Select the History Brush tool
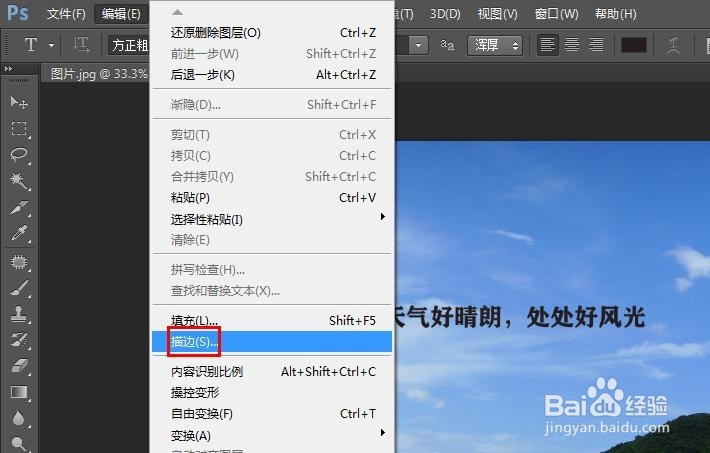This screenshot has width=710, height=453. (x=19, y=340)
